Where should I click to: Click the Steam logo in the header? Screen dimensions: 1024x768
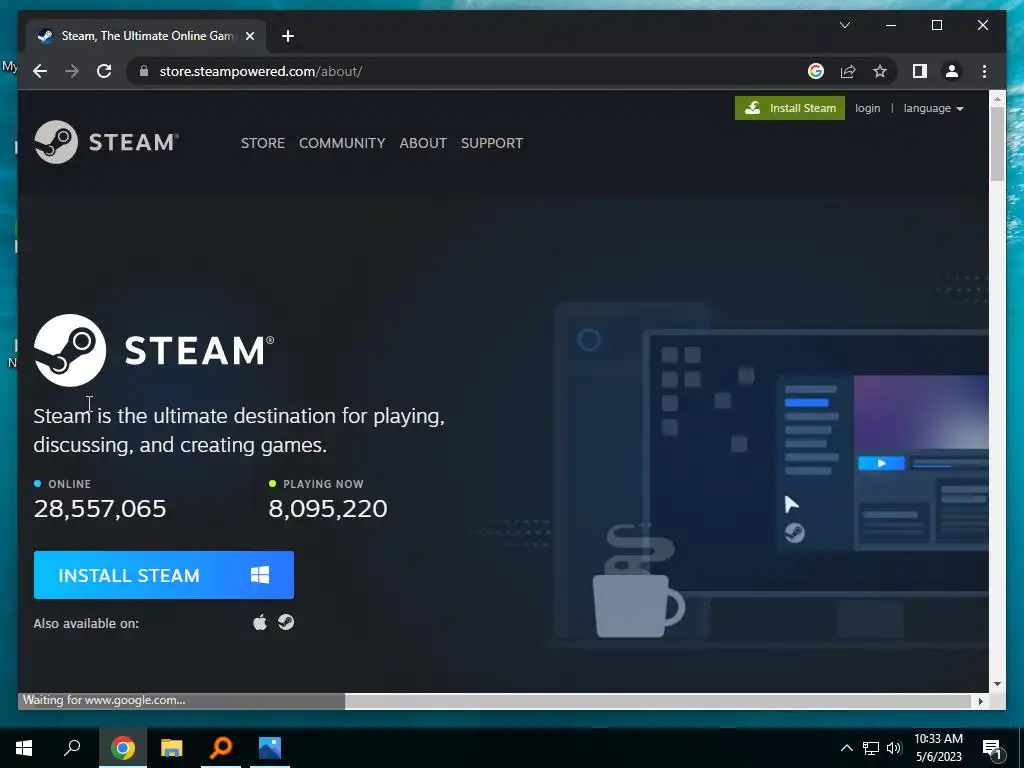tap(106, 142)
